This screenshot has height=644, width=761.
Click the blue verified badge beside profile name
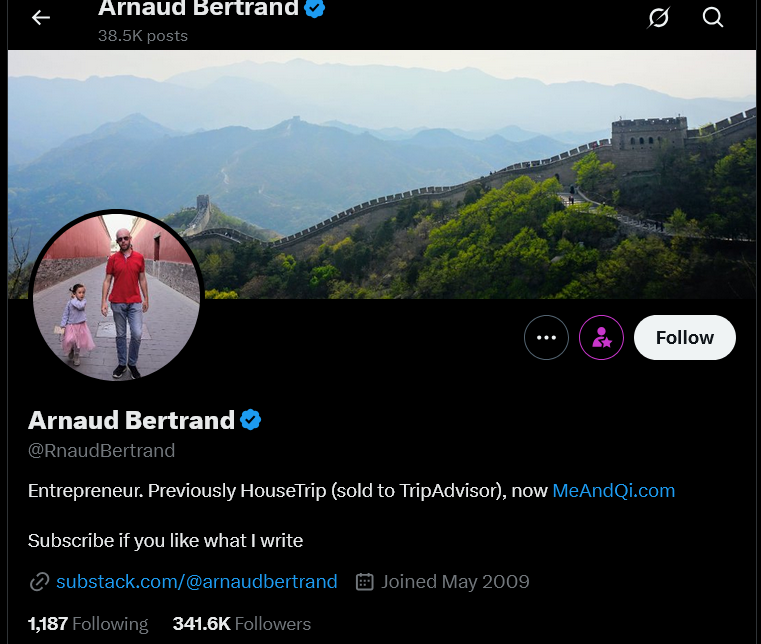point(250,420)
